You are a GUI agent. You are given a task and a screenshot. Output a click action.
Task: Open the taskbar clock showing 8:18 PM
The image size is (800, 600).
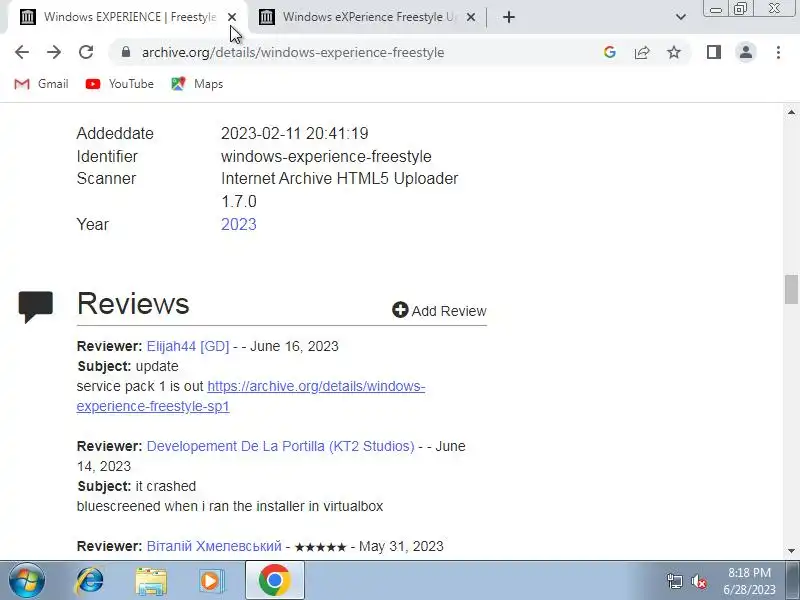[749, 581]
